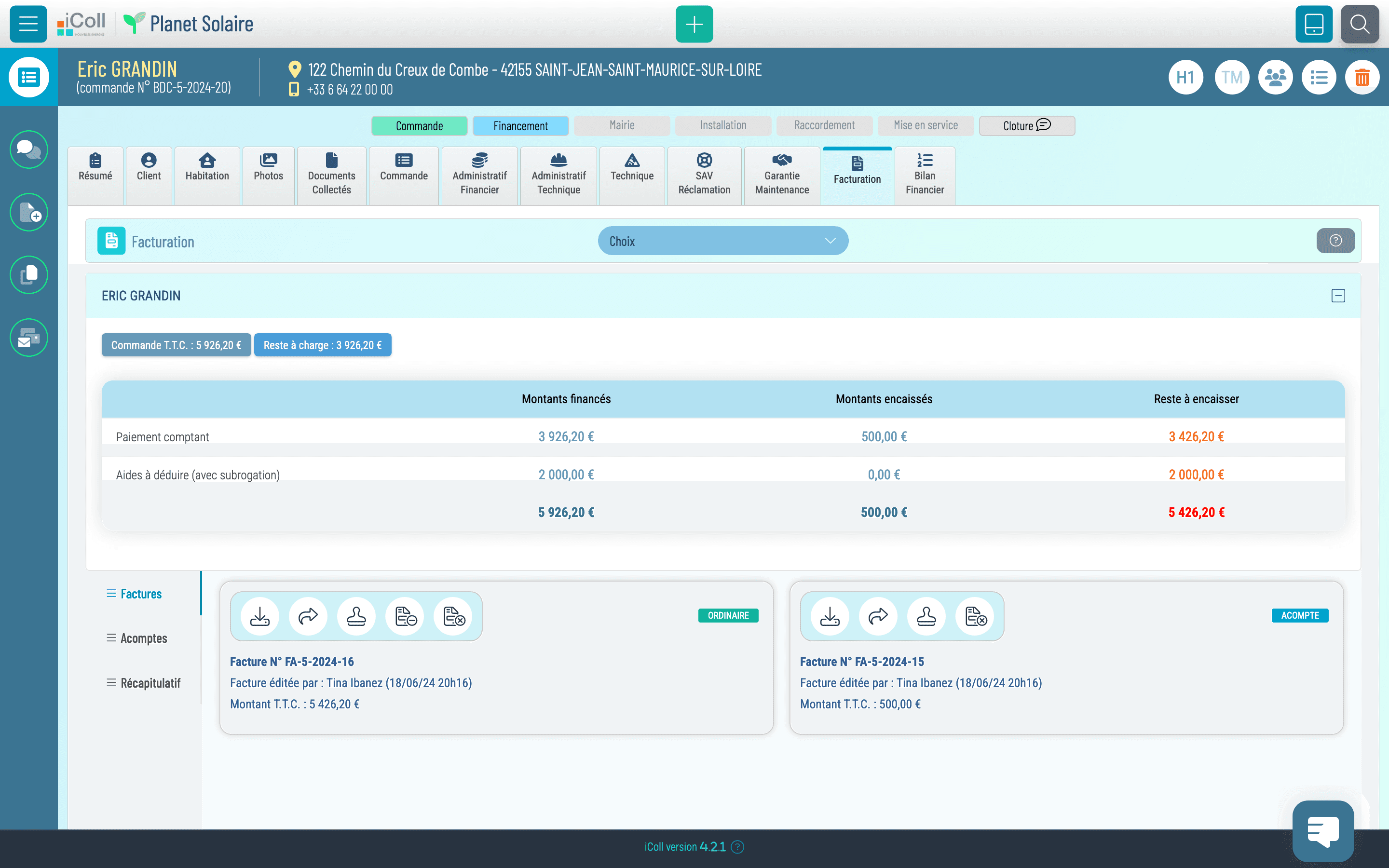
Task: Open the Documents Collectés tab
Action: pos(331,175)
